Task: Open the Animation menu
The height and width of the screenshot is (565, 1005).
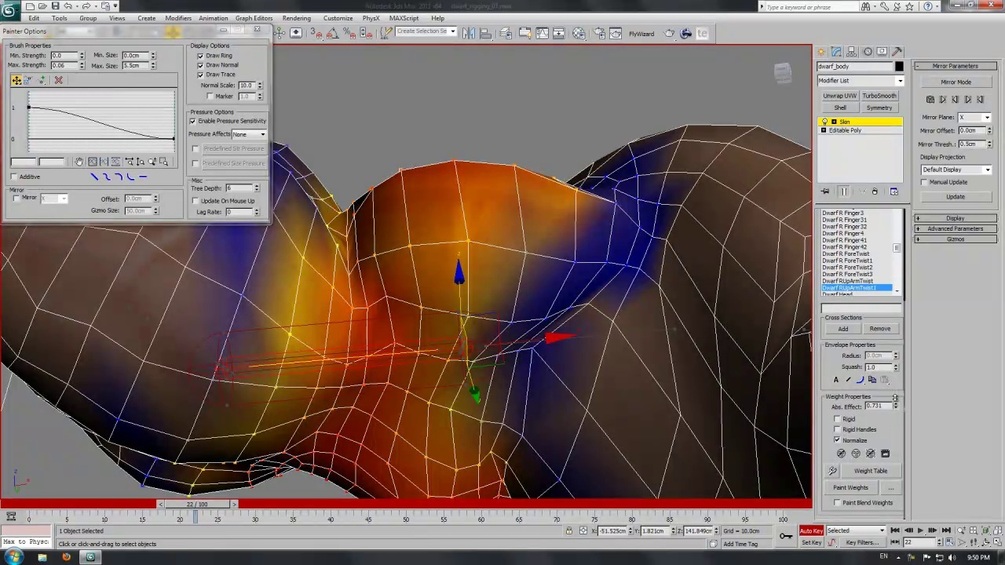Action: pyautogui.click(x=213, y=18)
